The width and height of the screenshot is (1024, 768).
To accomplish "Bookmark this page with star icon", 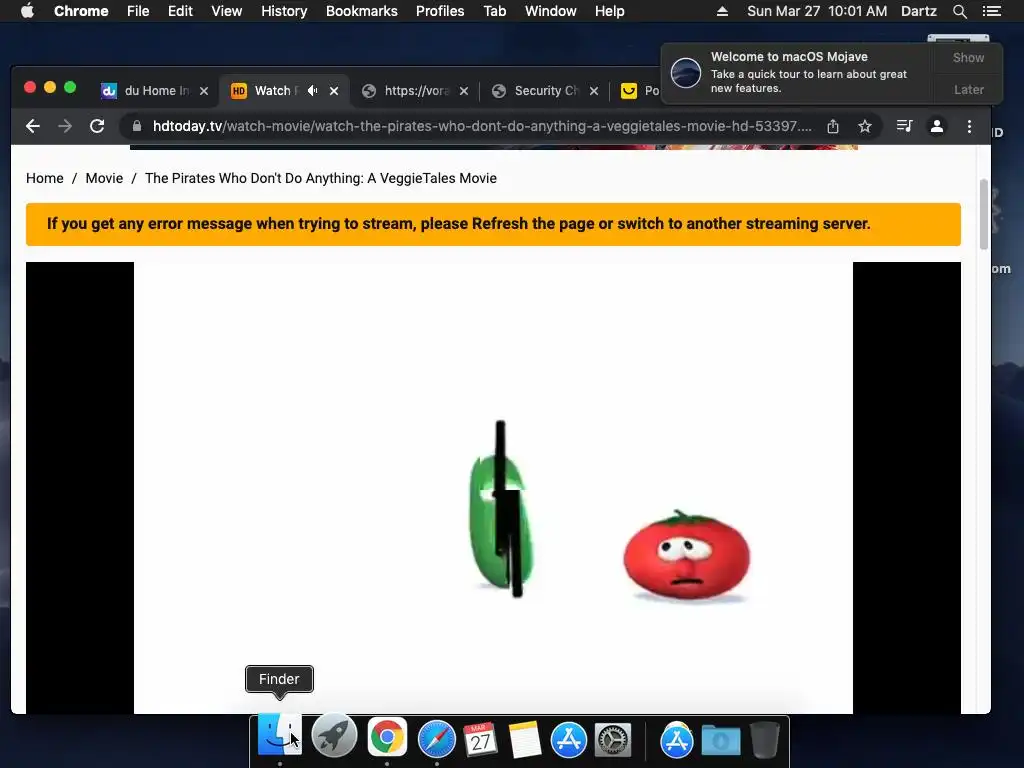I will pos(865,126).
